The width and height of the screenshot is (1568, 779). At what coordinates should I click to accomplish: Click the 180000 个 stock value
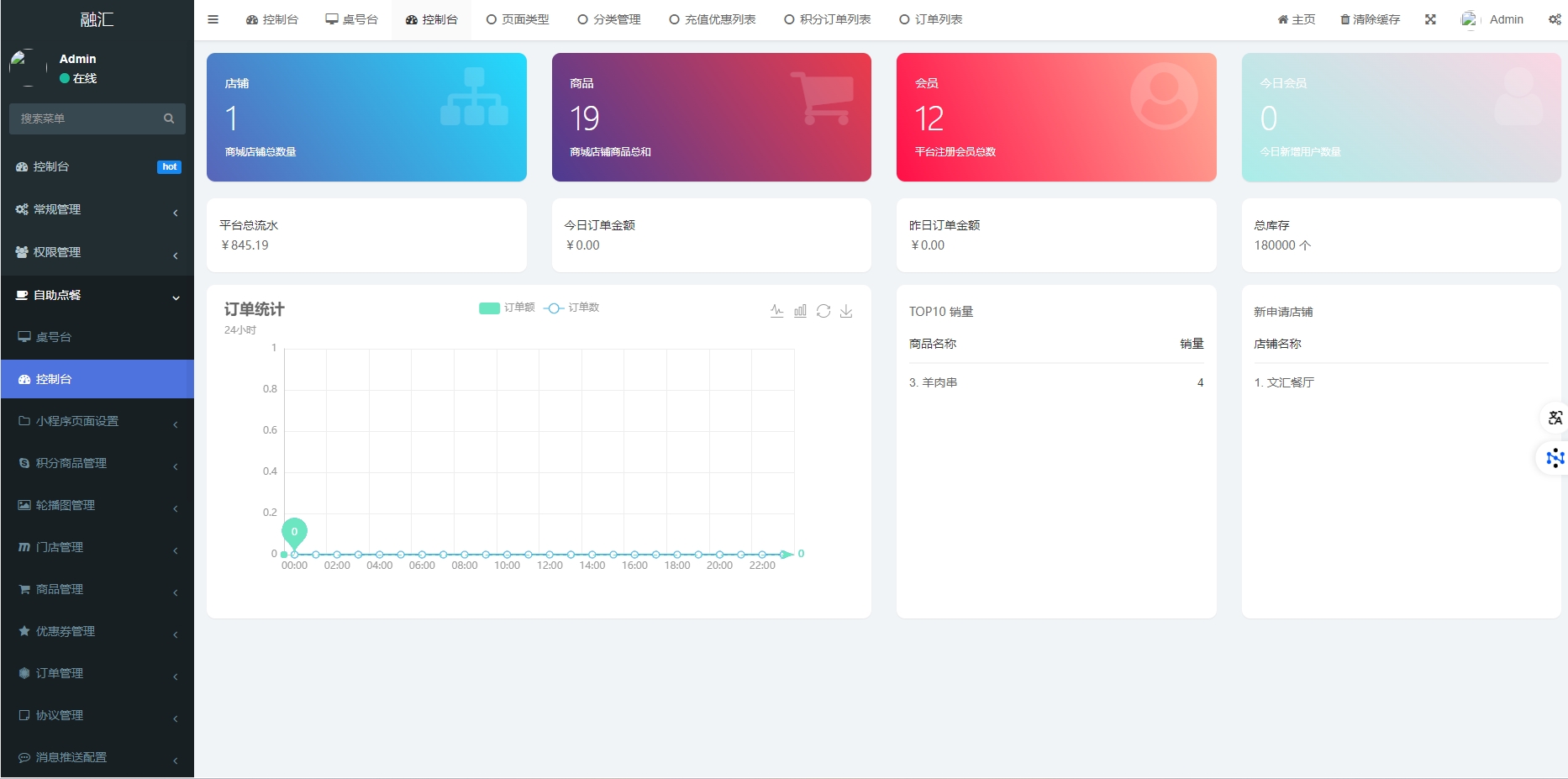(x=1282, y=245)
